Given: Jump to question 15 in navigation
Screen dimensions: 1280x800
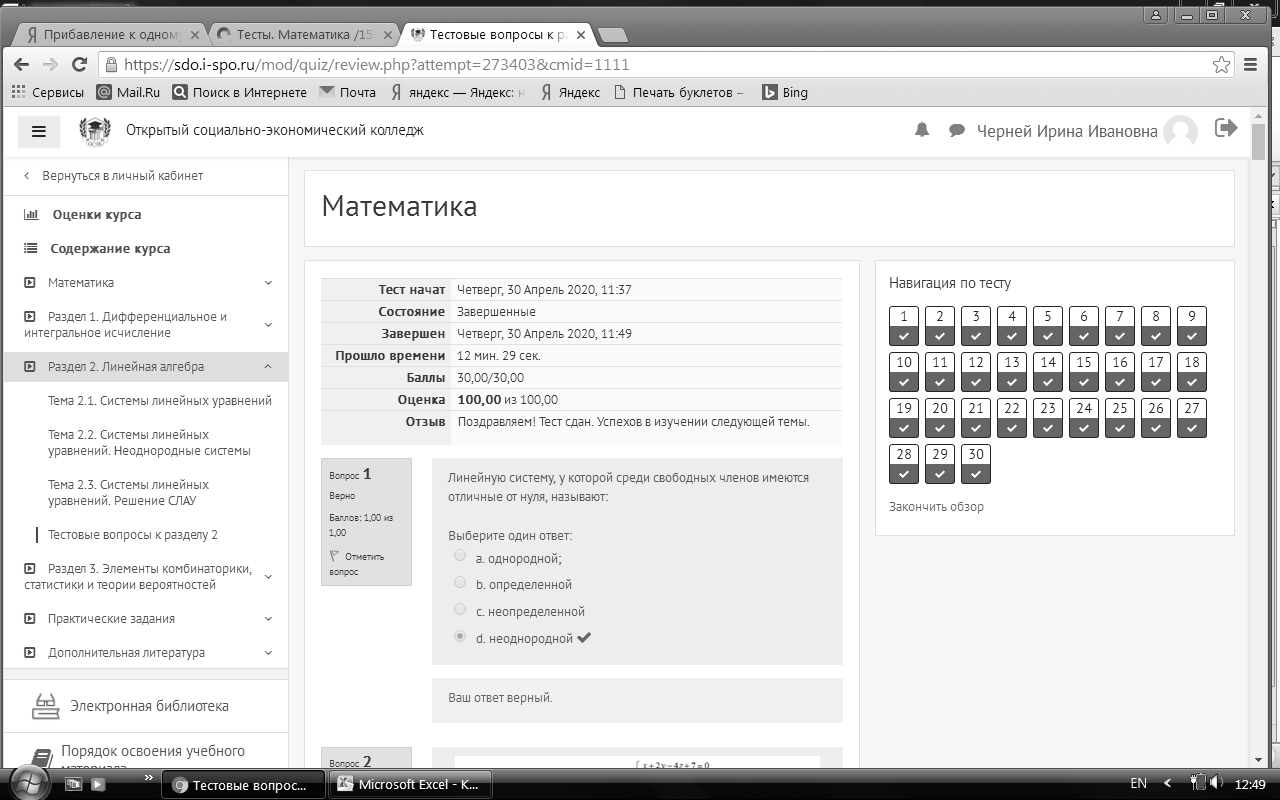Looking at the screenshot, I should coord(1083,370).
